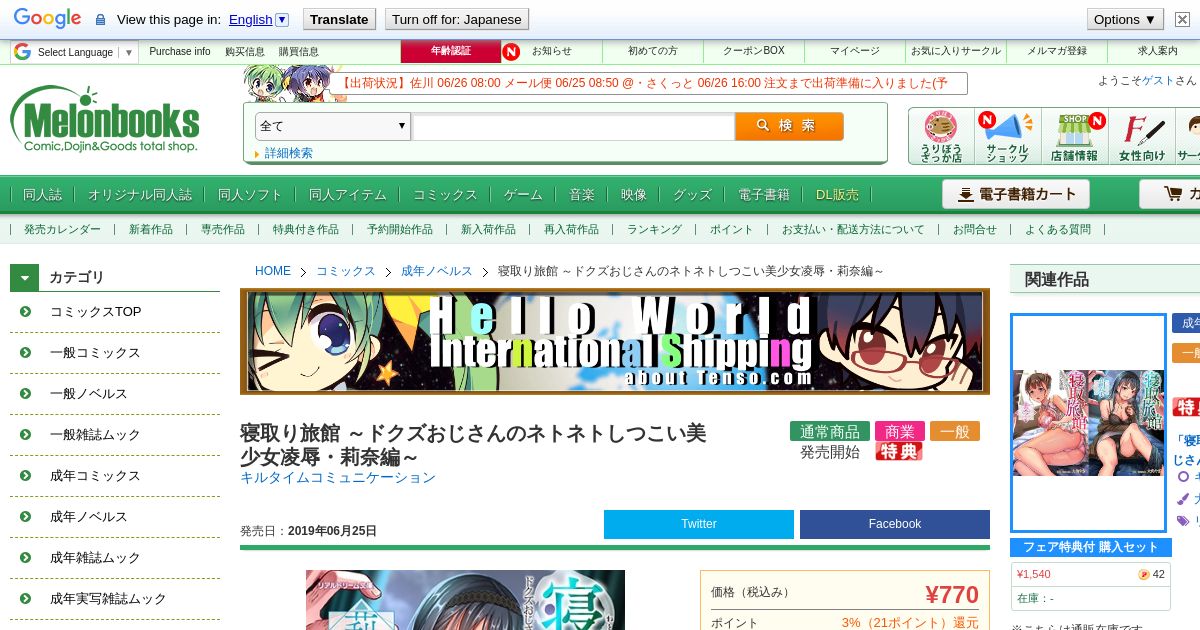Select the 映像 nav tab
The image size is (1200, 630).
click(x=634, y=194)
